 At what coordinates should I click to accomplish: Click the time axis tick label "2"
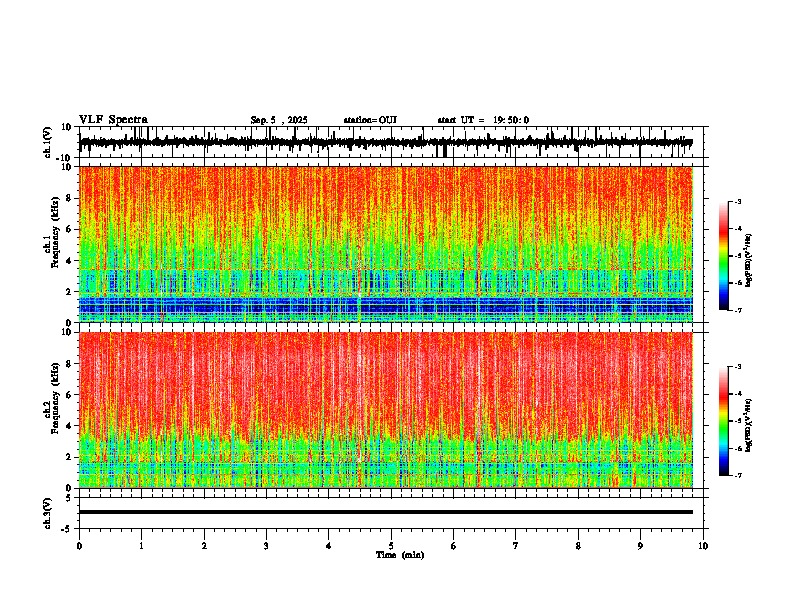[x=204, y=546]
